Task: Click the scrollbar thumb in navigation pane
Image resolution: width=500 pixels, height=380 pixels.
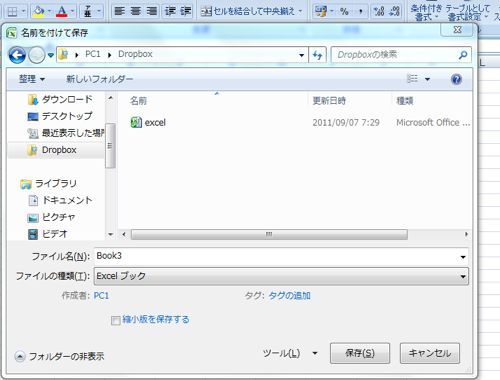Action: pyautogui.click(x=111, y=146)
